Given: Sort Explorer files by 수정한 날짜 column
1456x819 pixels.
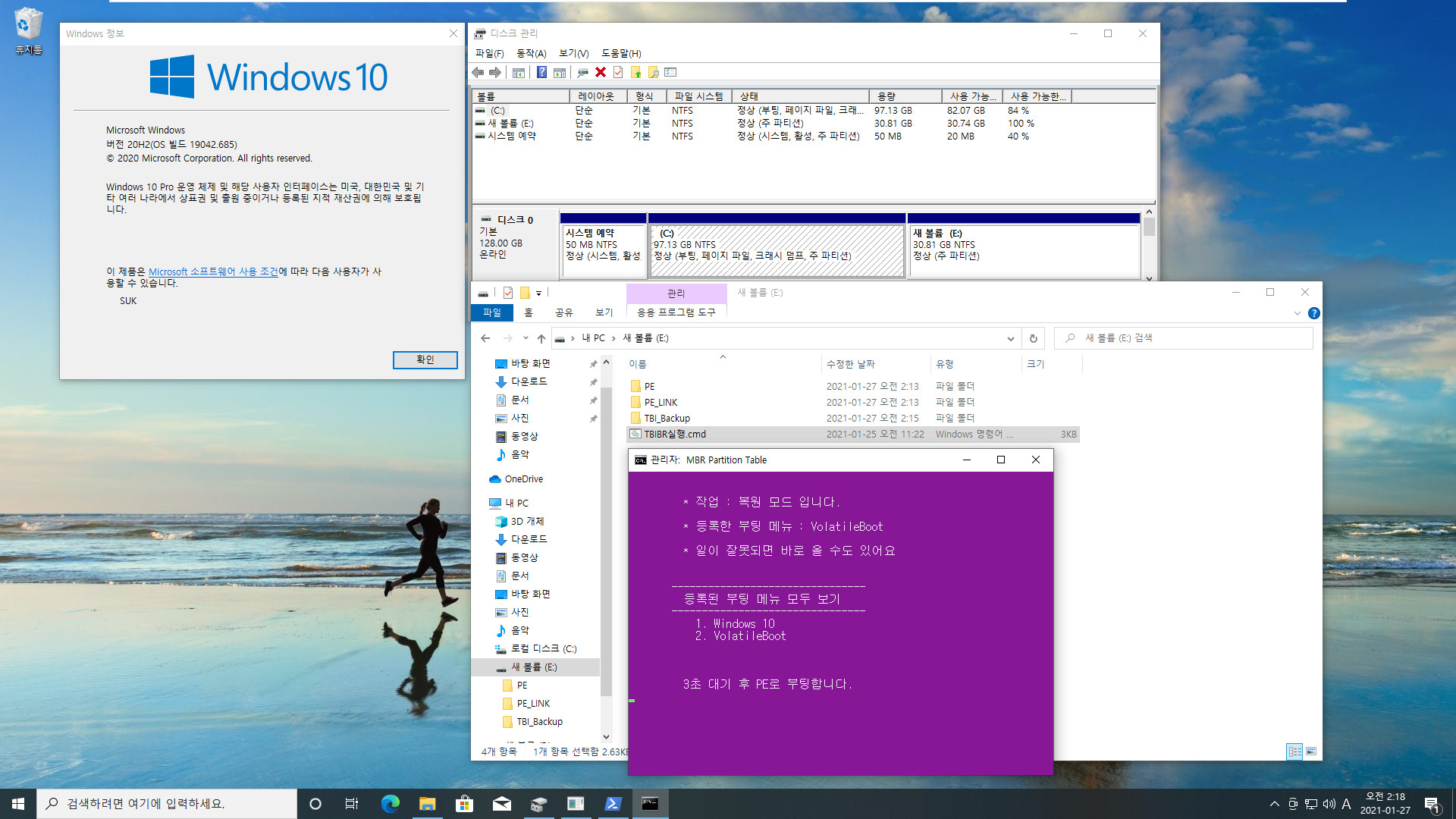Looking at the screenshot, I should 875,364.
